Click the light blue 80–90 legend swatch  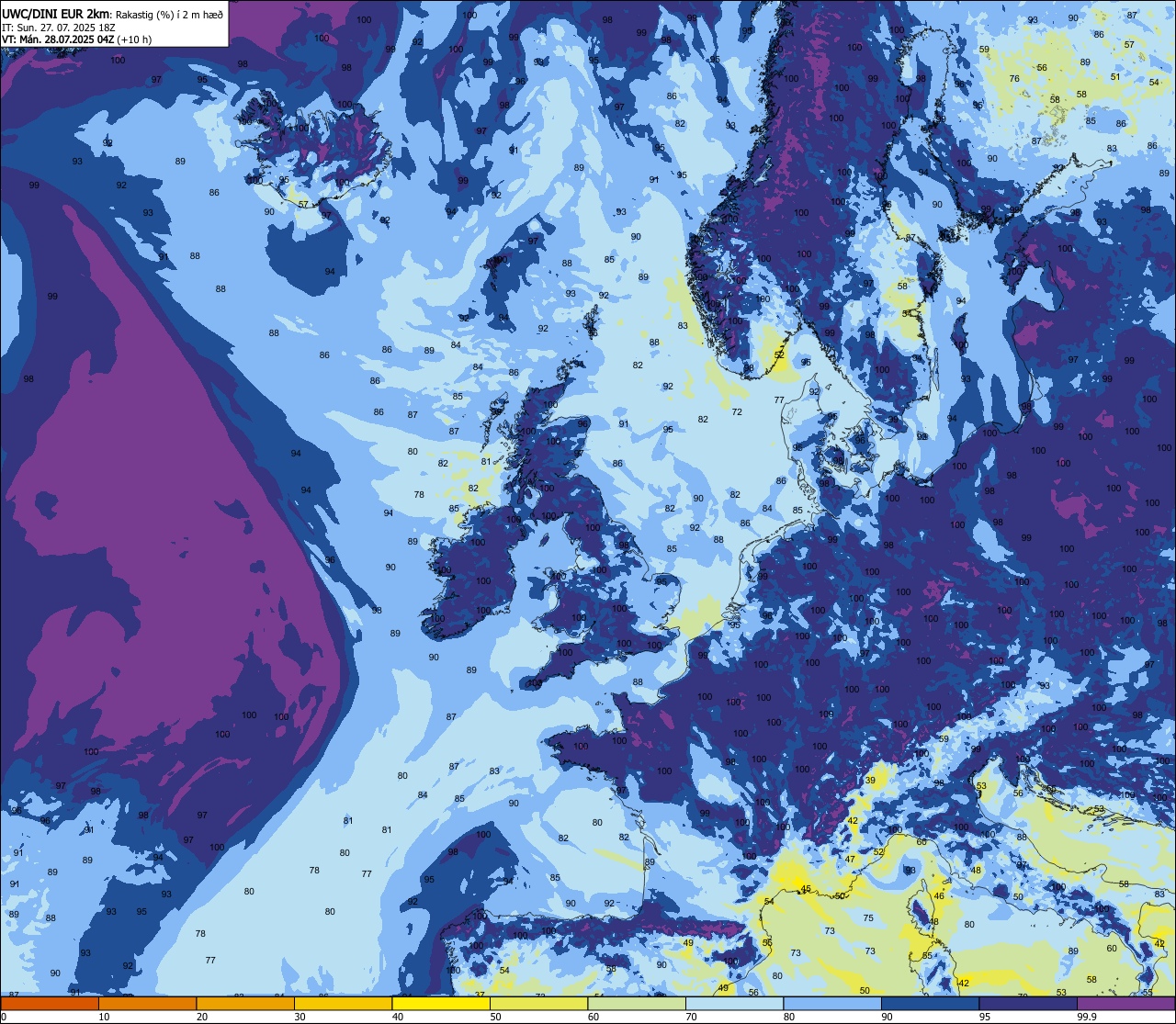pyautogui.click(x=832, y=1003)
